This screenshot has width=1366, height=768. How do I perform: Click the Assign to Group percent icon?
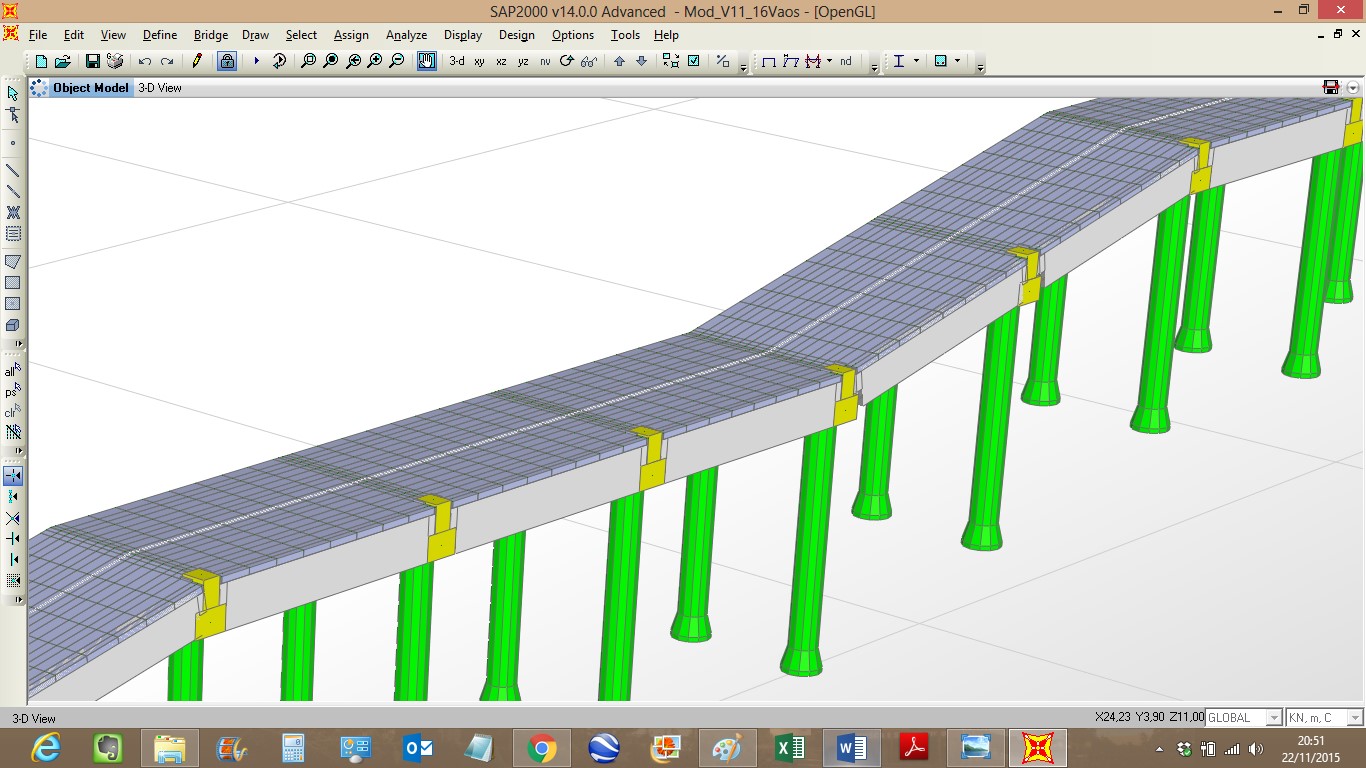point(723,61)
